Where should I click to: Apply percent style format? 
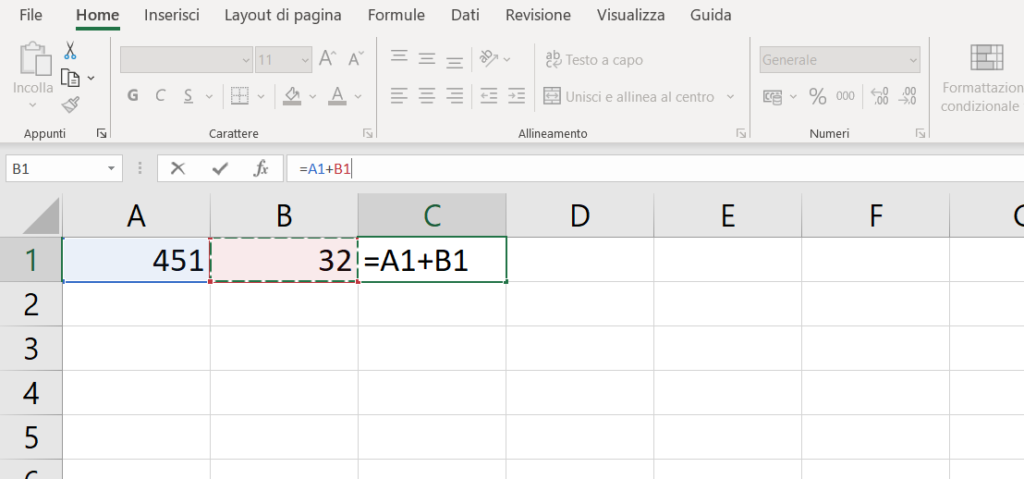click(818, 97)
